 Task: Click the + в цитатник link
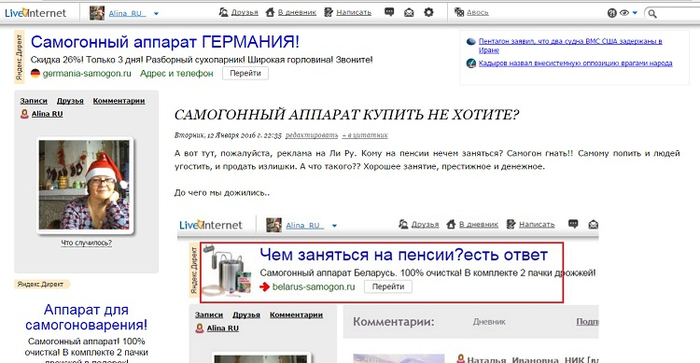365,135
